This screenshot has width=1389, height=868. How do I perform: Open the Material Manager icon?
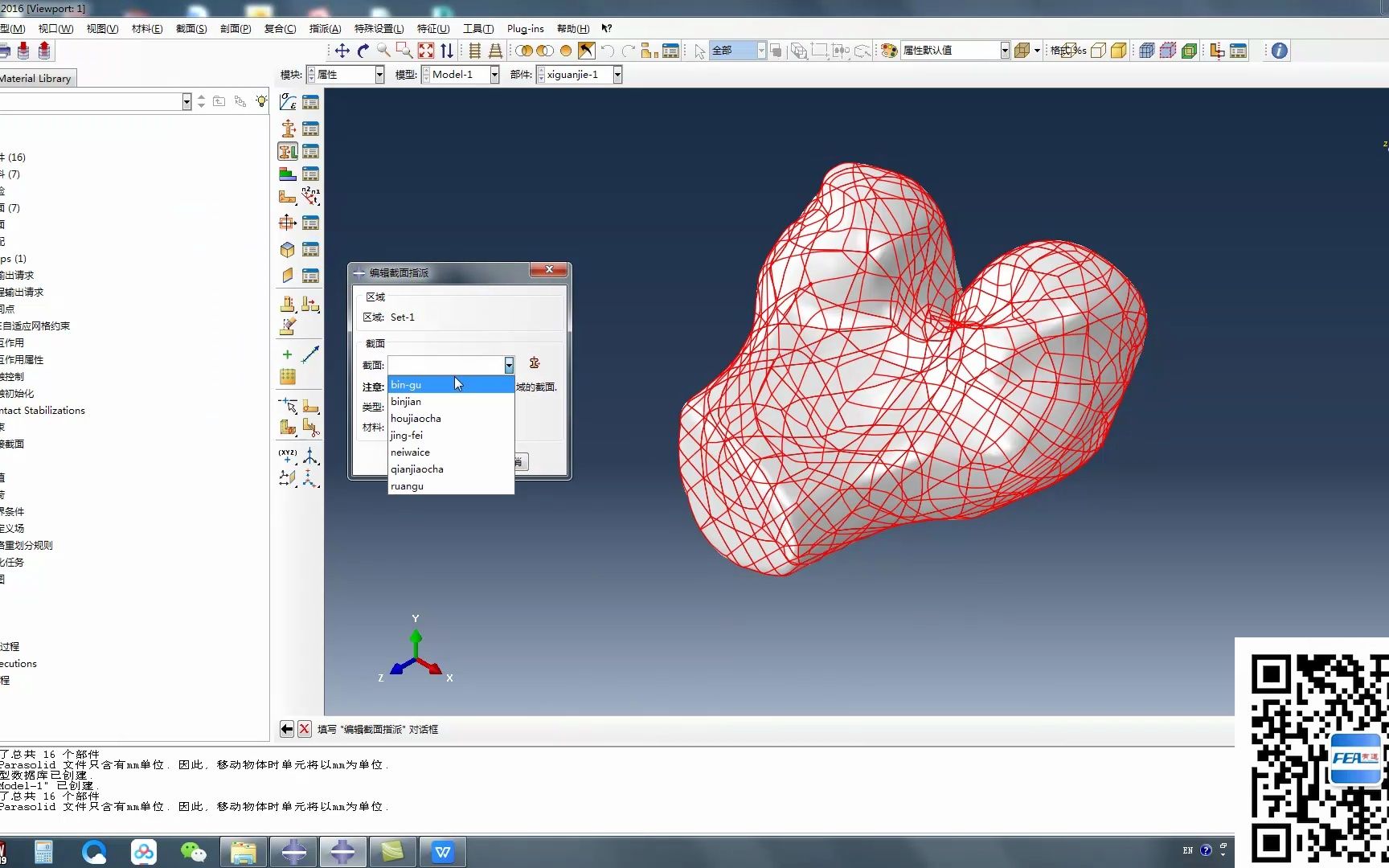(310, 102)
